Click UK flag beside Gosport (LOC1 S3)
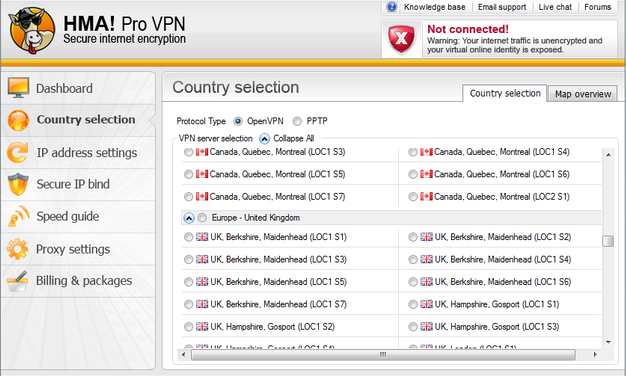The height and width of the screenshot is (376, 626). tap(426, 327)
